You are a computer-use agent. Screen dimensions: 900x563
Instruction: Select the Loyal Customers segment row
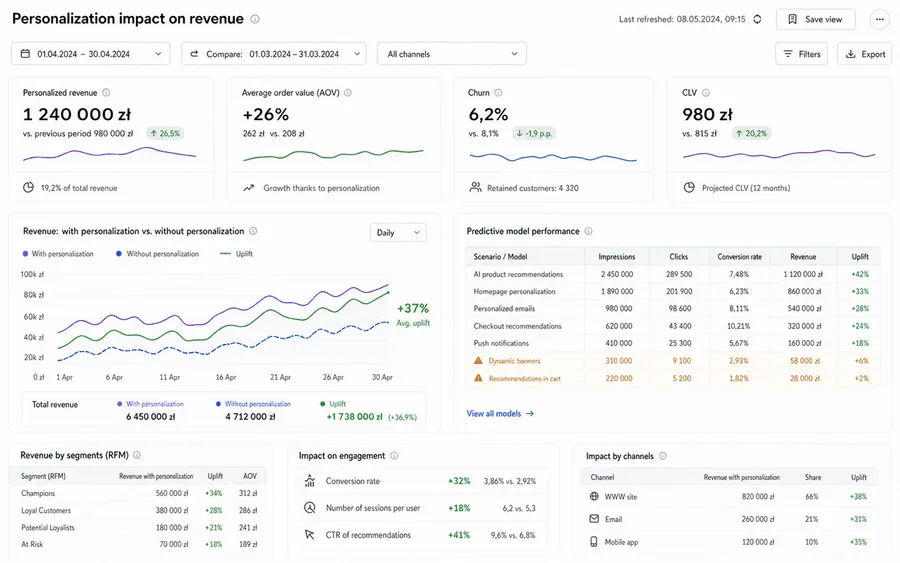tap(139, 511)
